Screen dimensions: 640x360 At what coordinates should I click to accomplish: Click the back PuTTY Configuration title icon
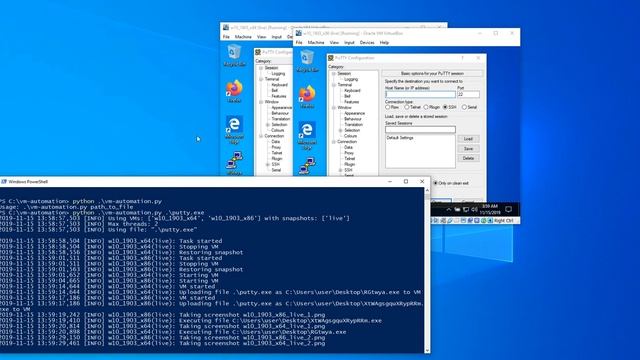[258, 52]
